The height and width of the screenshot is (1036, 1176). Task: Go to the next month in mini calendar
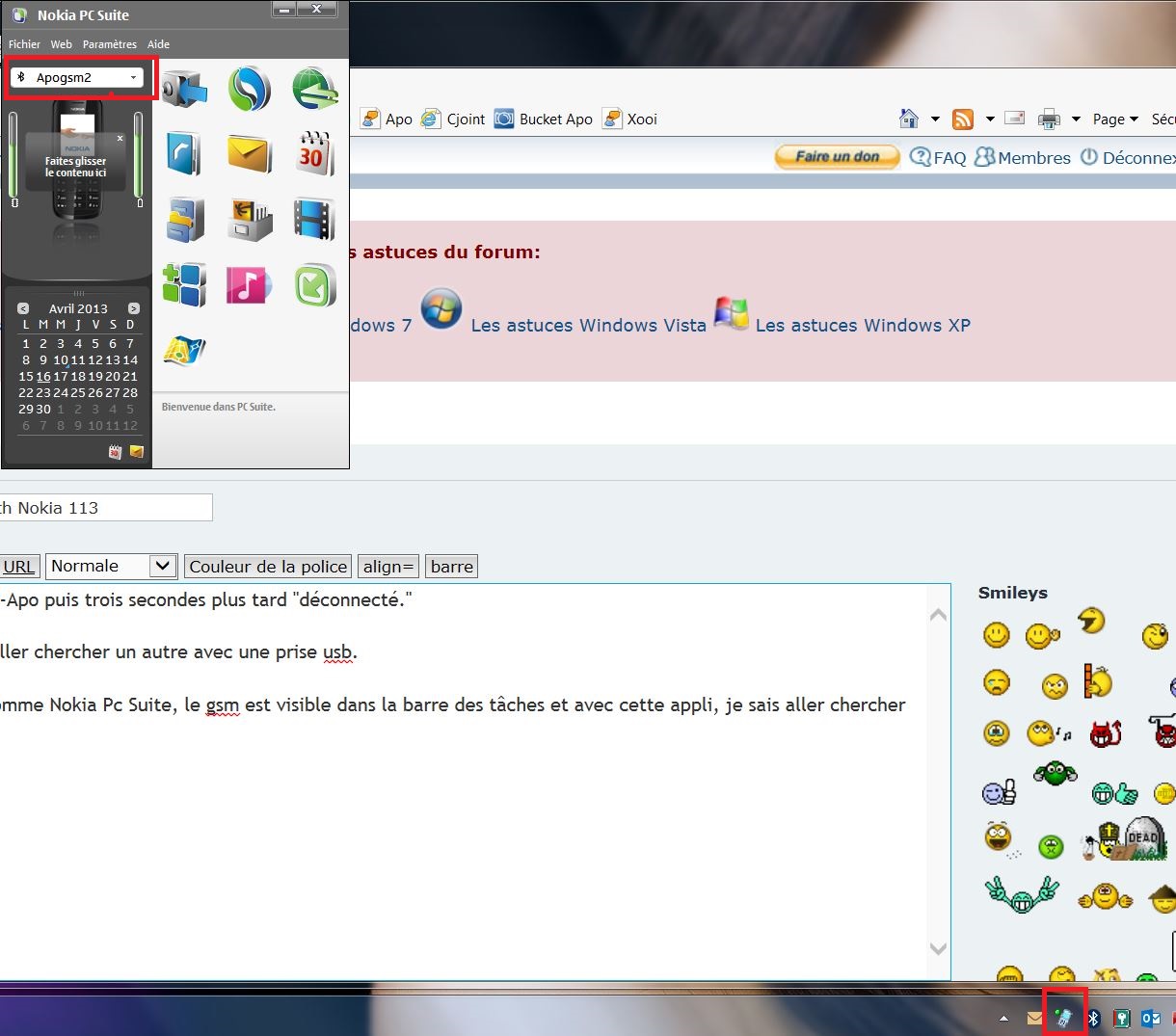point(133,308)
